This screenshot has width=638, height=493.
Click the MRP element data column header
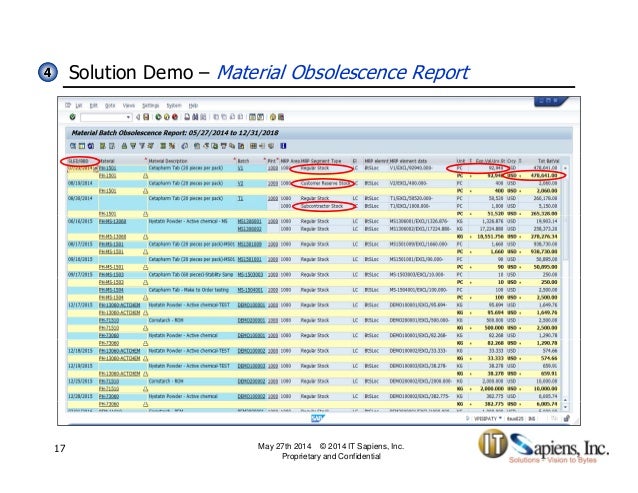[408, 161]
